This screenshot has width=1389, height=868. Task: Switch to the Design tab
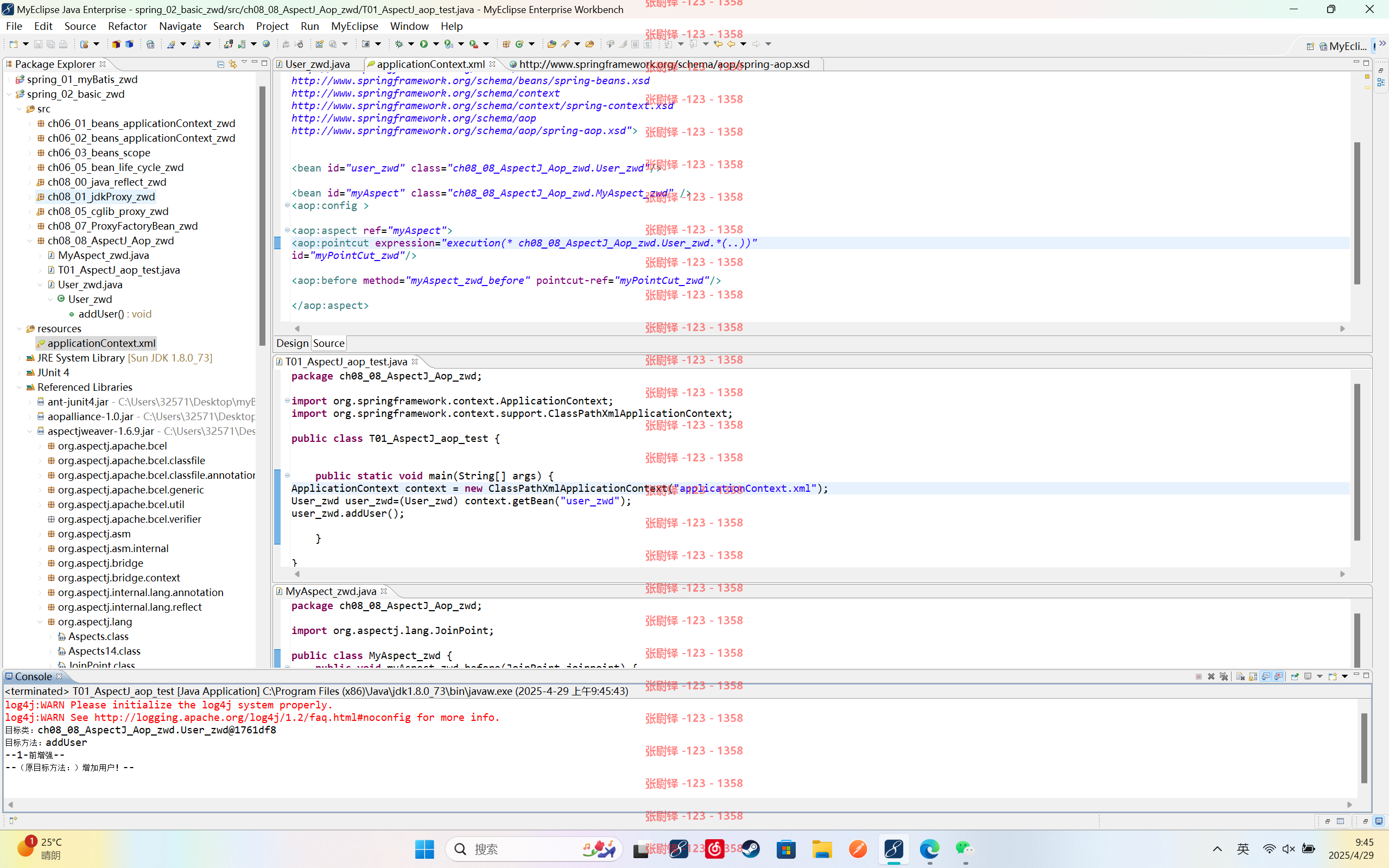(292, 343)
